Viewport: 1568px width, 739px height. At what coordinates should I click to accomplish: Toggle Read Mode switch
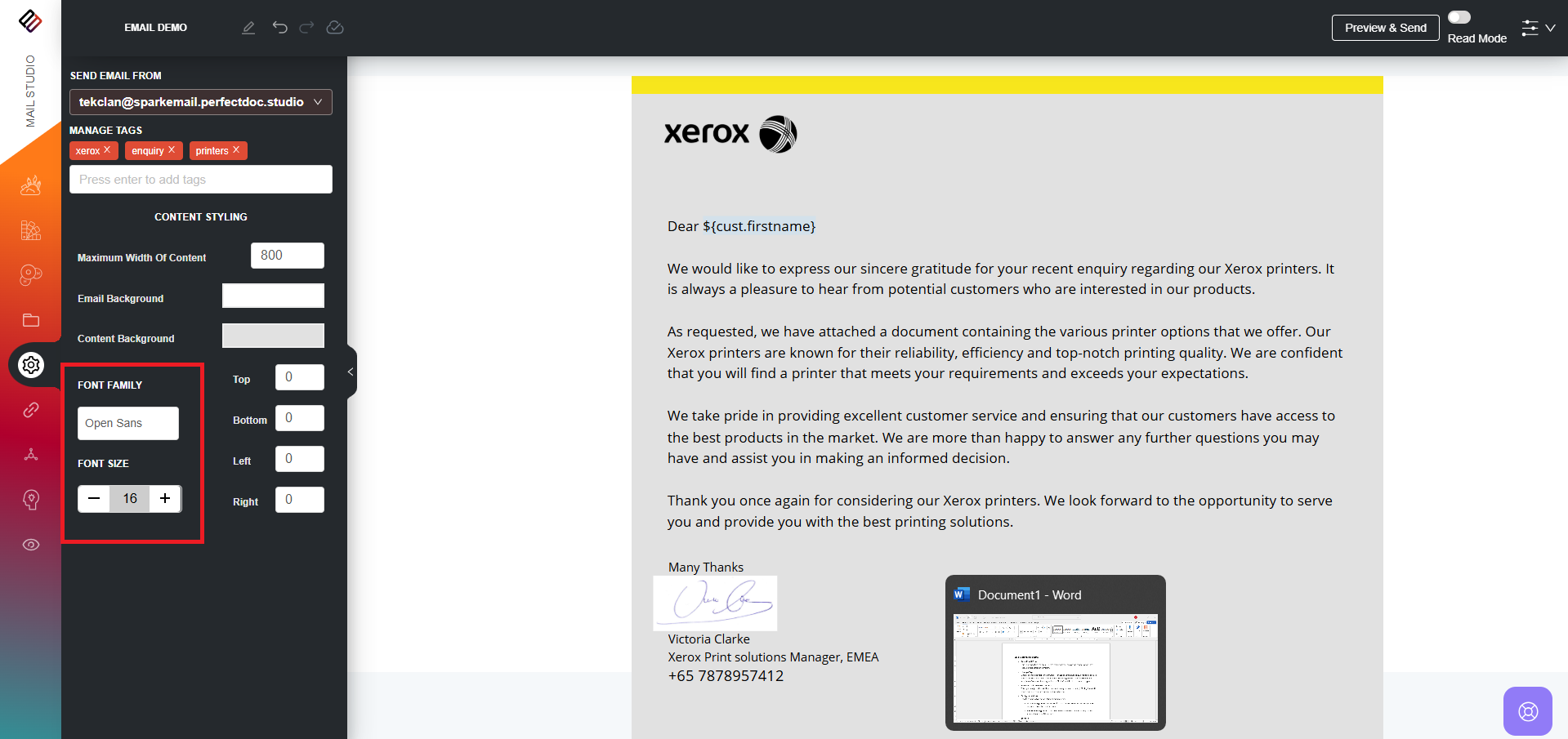coord(1459,18)
